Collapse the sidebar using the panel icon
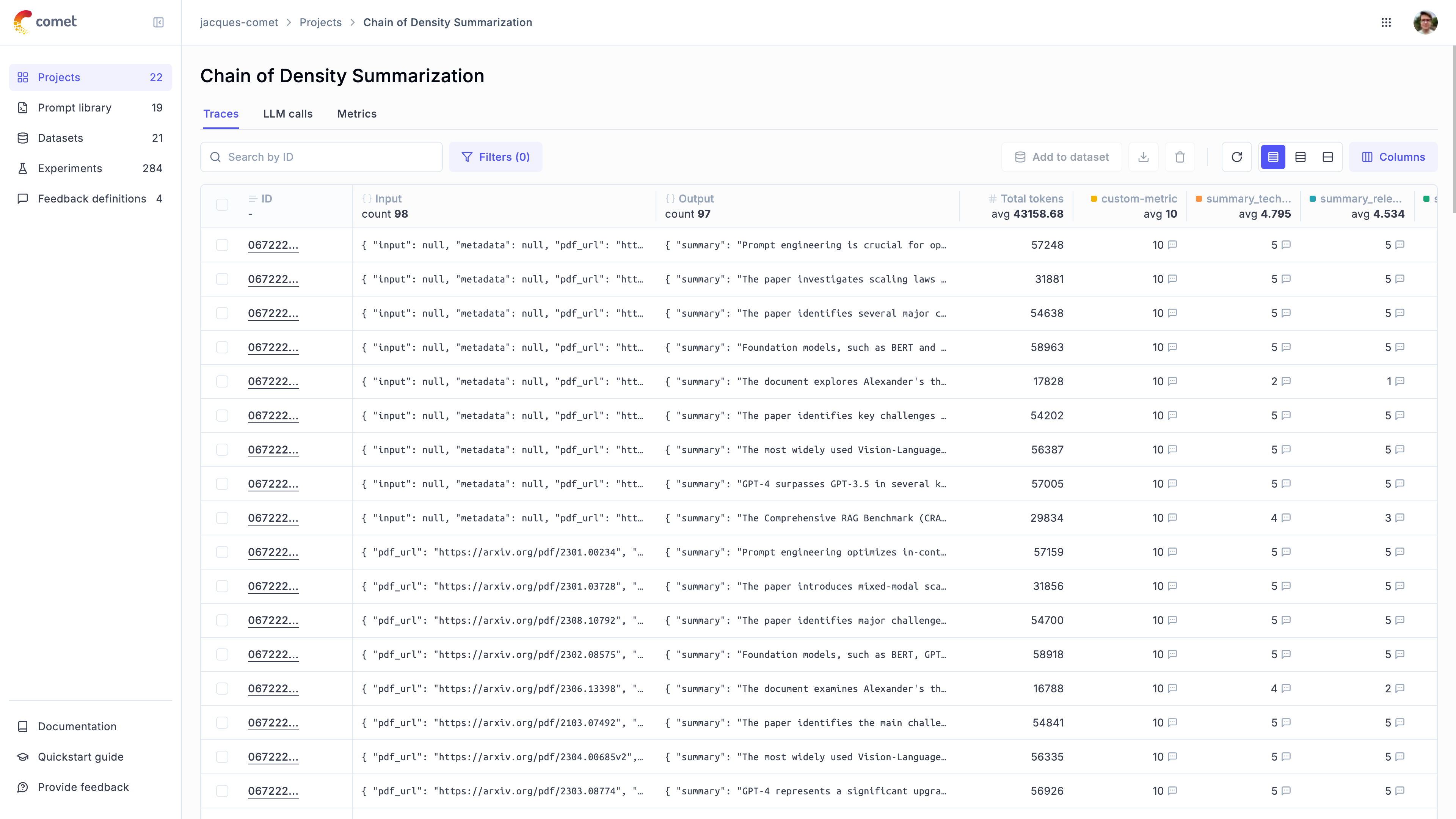The height and width of the screenshot is (819, 1456). (x=158, y=23)
